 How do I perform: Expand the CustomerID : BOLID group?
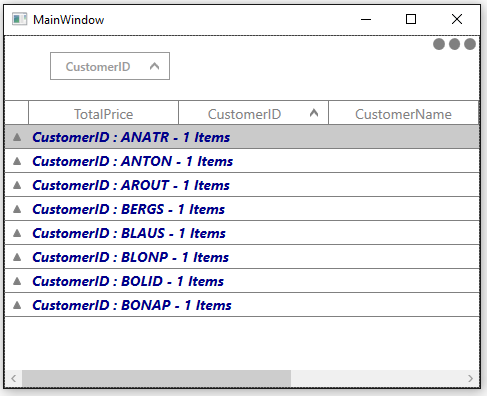(x=17, y=281)
